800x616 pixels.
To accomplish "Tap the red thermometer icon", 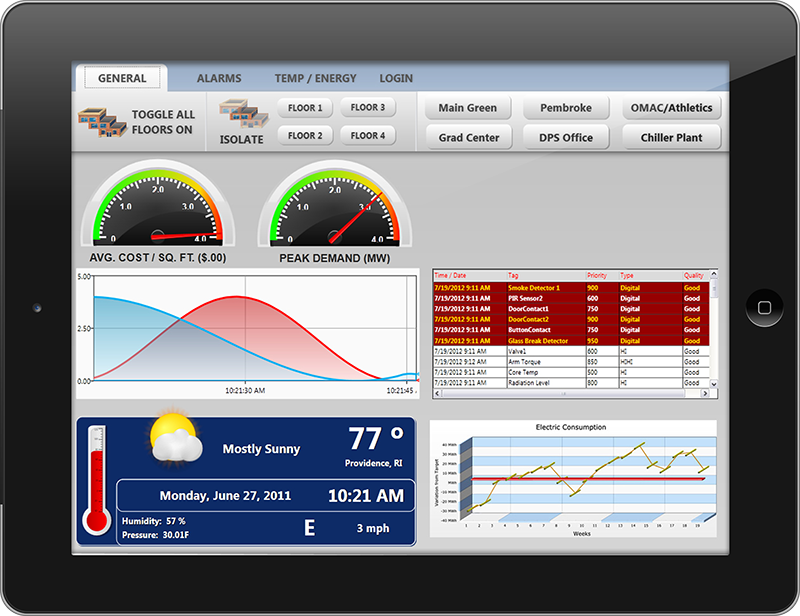I will (98, 481).
